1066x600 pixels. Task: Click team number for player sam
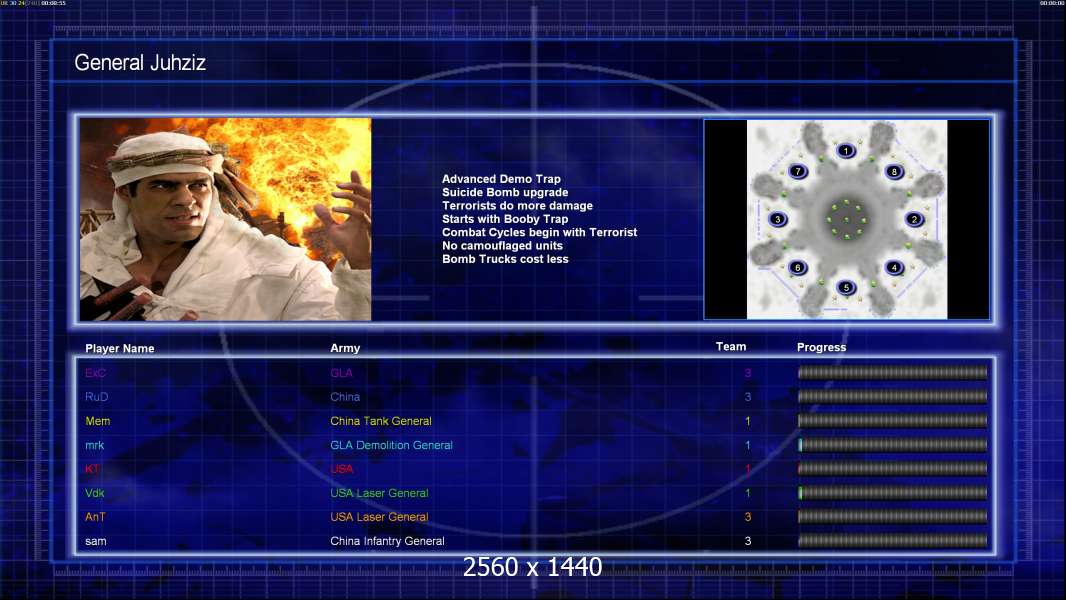[x=748, y=541]
